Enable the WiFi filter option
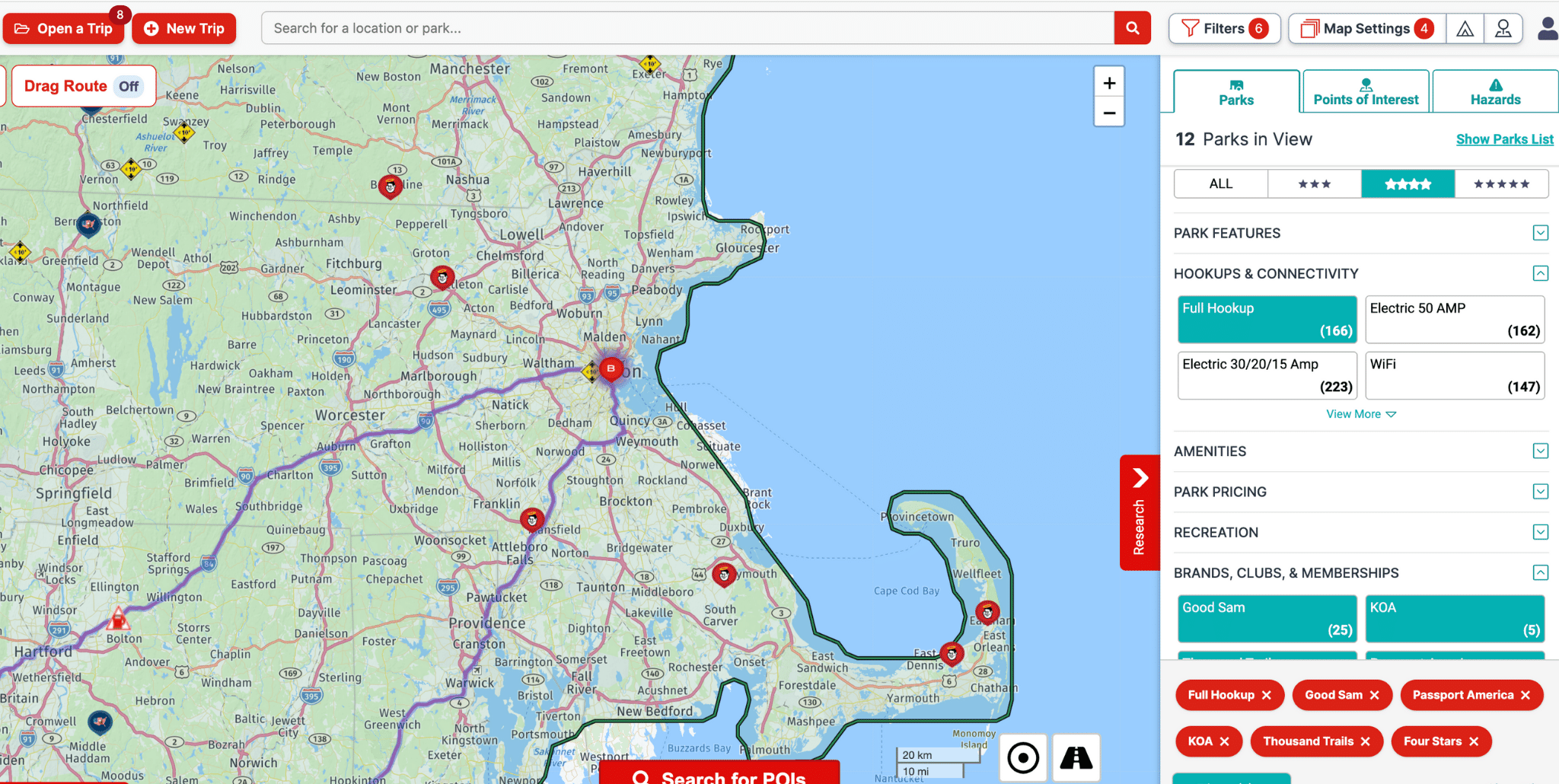 tap(1454, 374)
